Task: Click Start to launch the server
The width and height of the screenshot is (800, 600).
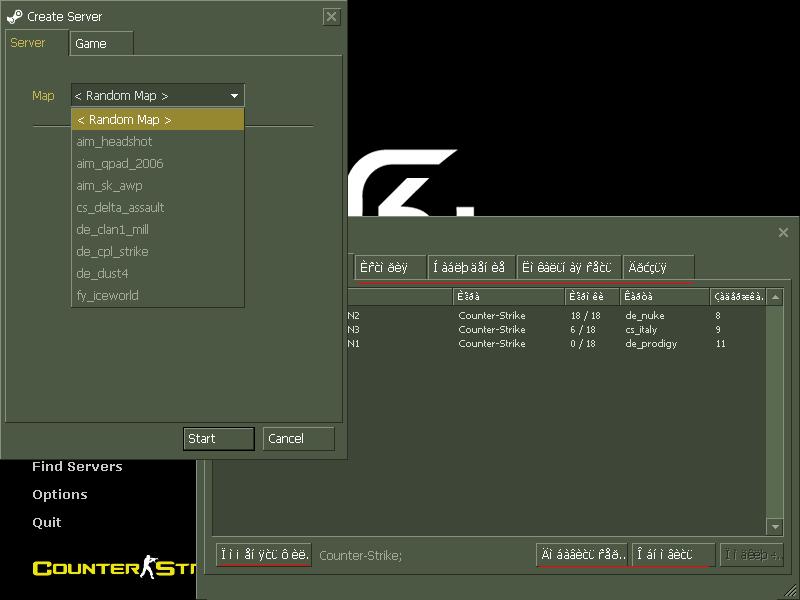Action: click(x=218, y=439)
